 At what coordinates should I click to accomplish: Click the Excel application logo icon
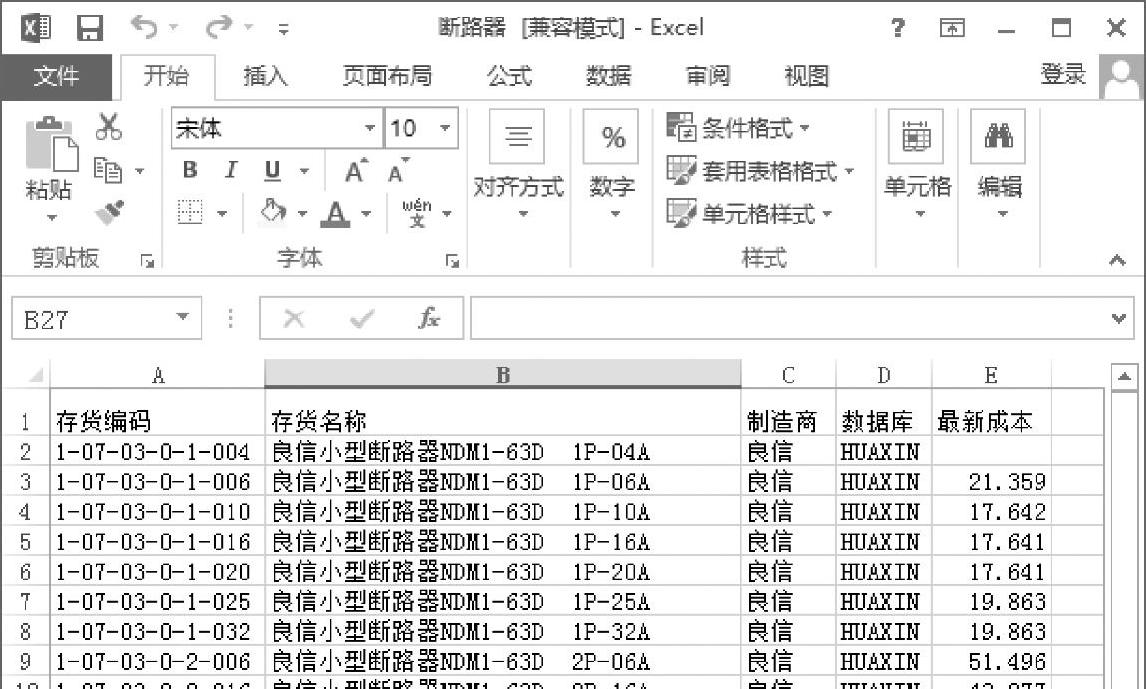click(35, 28)
